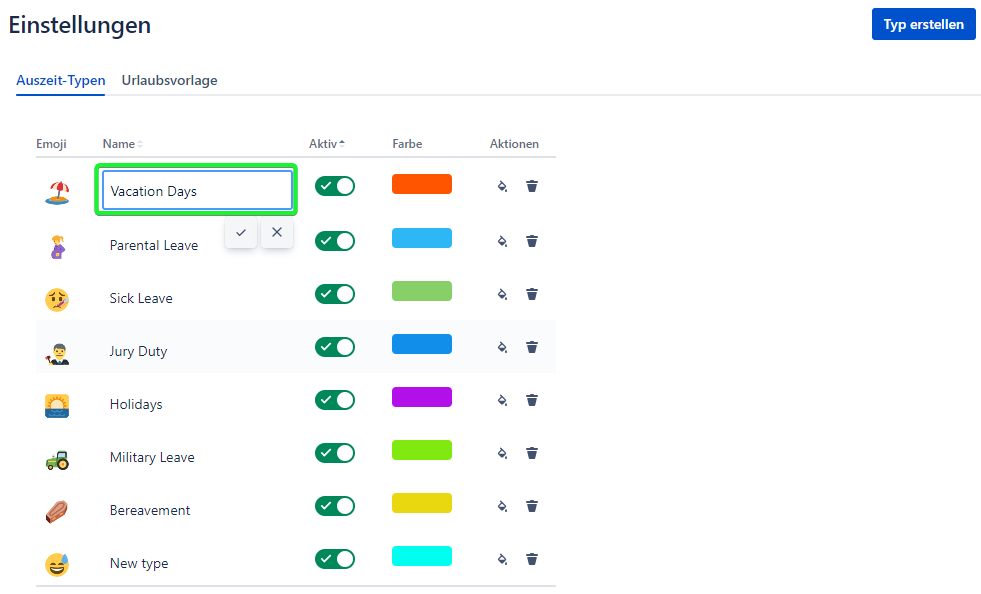The image size is (981, 594).
Task: Sort the table by Name column
Action: point(122,144)
